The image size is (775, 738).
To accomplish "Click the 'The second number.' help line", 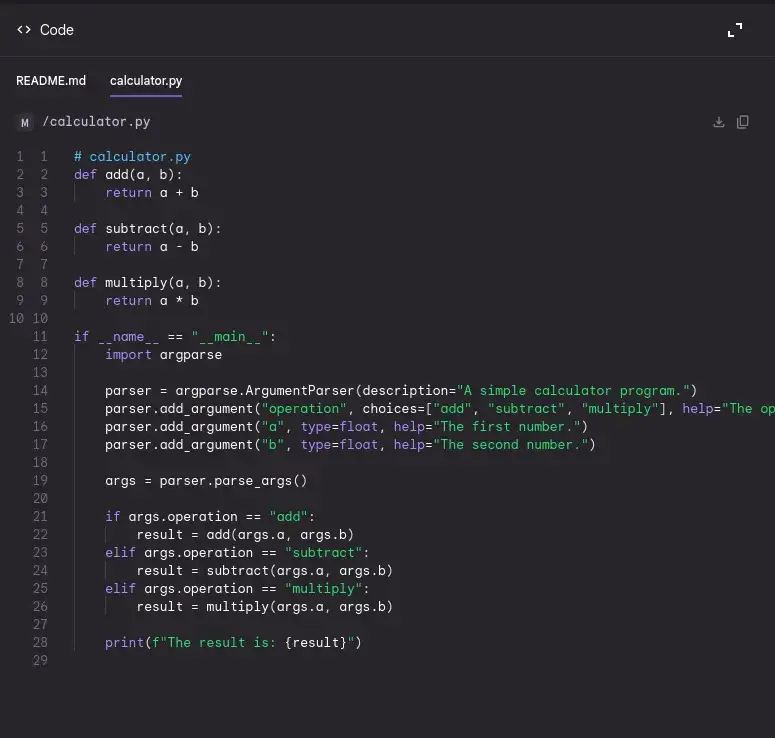I will pos(350,445).
